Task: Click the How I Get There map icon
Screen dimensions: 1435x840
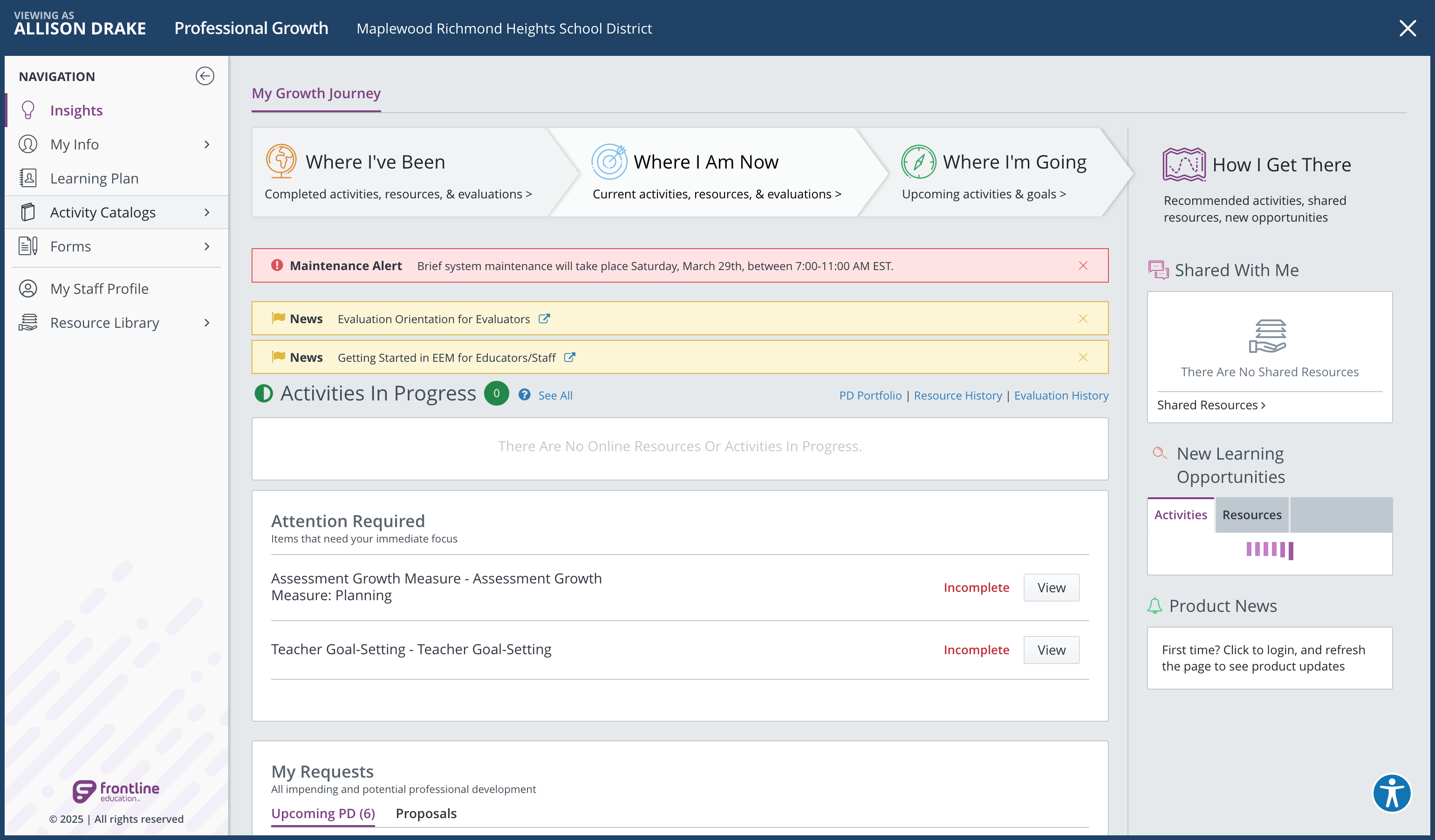Action: click(x=1184, y=164)
